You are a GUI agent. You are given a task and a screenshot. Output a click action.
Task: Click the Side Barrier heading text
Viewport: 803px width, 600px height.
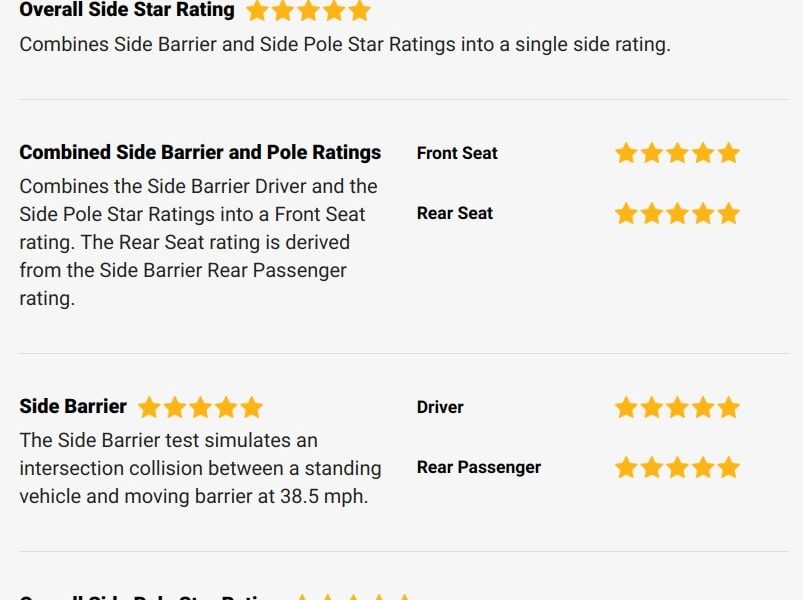coord(73,406)
